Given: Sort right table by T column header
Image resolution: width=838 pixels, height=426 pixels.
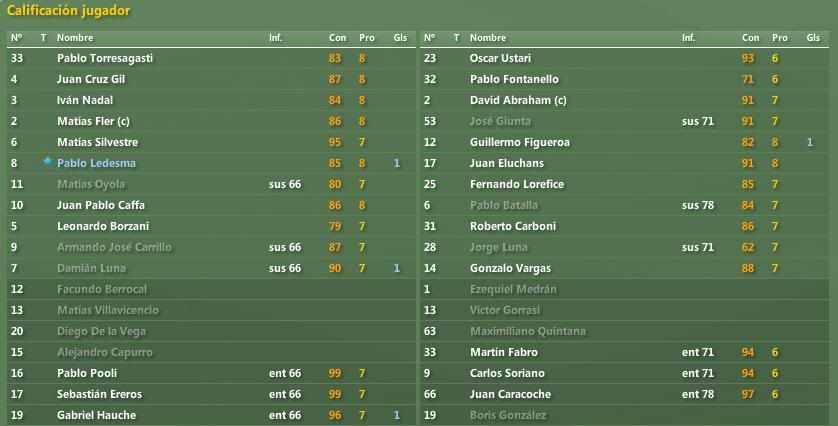Looking at the screenshot, I should coord(456,38).
